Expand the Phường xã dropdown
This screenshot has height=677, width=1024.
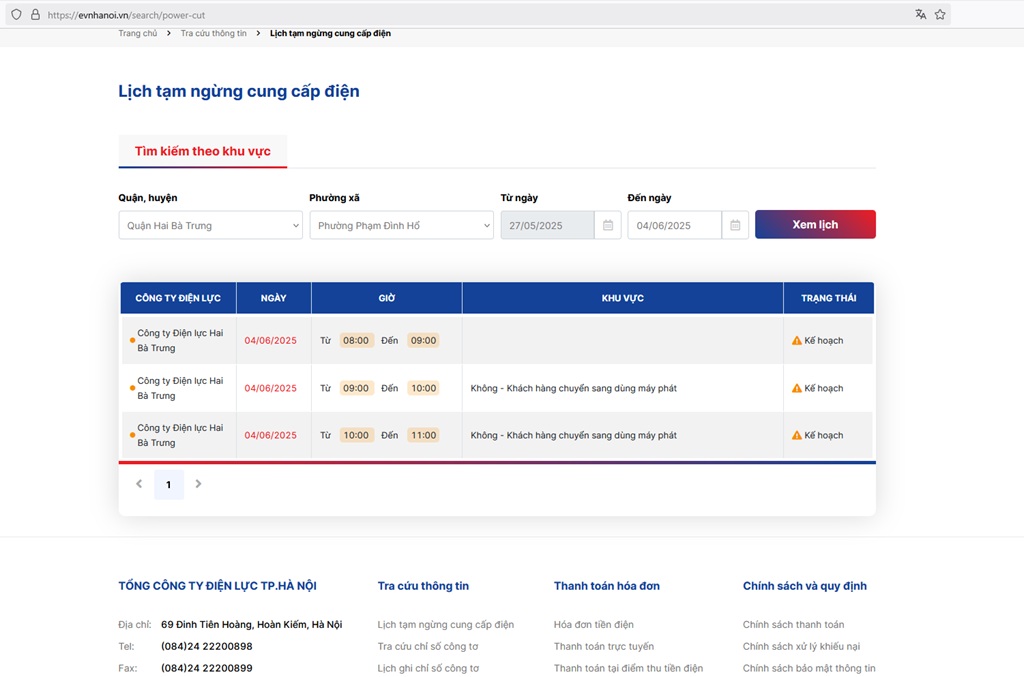[401, 226]
